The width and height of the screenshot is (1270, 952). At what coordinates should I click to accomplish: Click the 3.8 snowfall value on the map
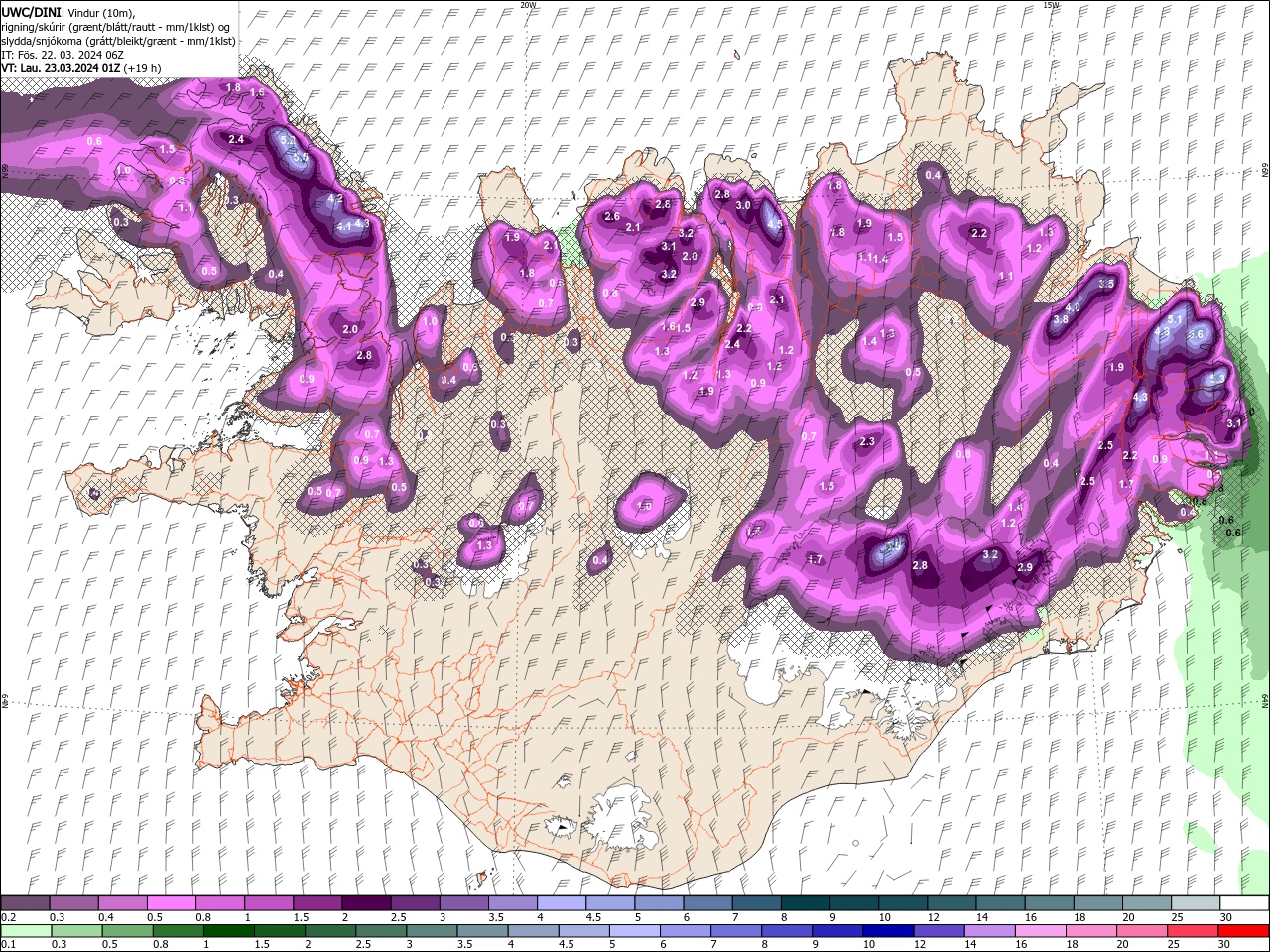click(1060, 319)
